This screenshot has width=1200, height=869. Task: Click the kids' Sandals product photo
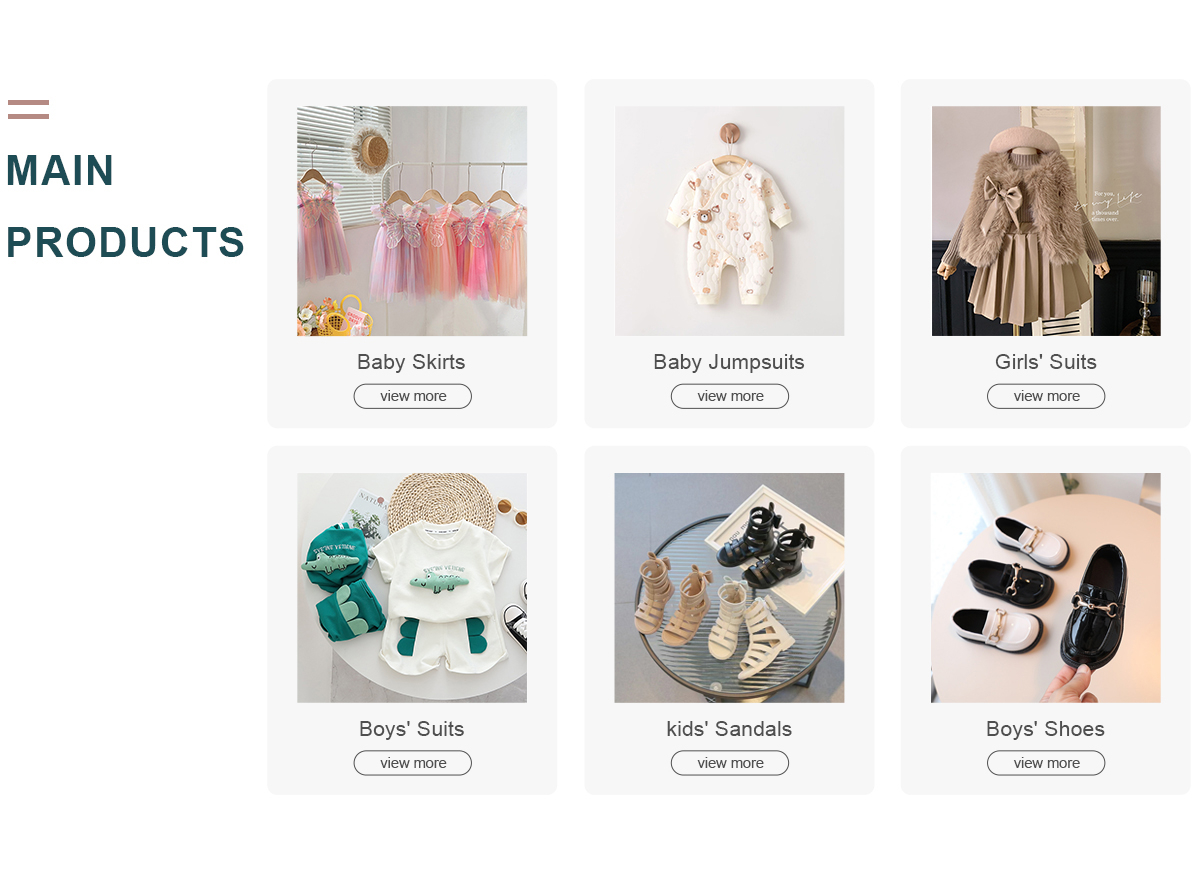click(x=729, y=588)
